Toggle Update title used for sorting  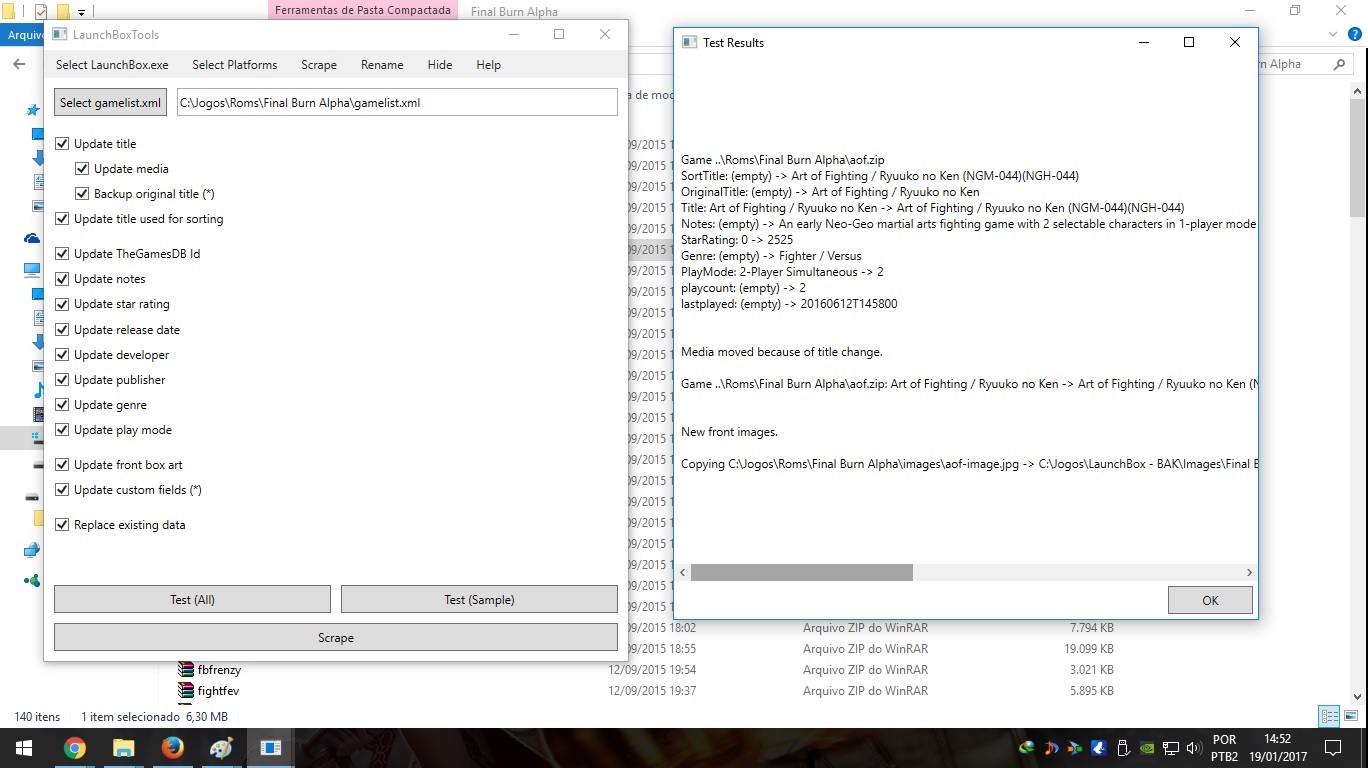[63, 219]
